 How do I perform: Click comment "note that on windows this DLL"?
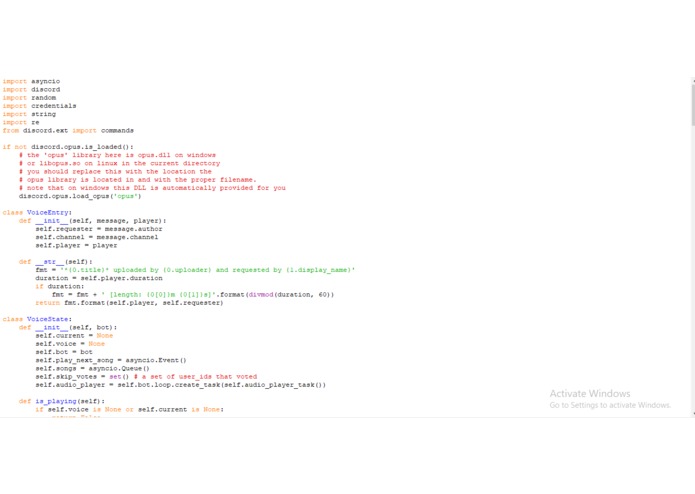pyautogui.click(x=152, y=188)
